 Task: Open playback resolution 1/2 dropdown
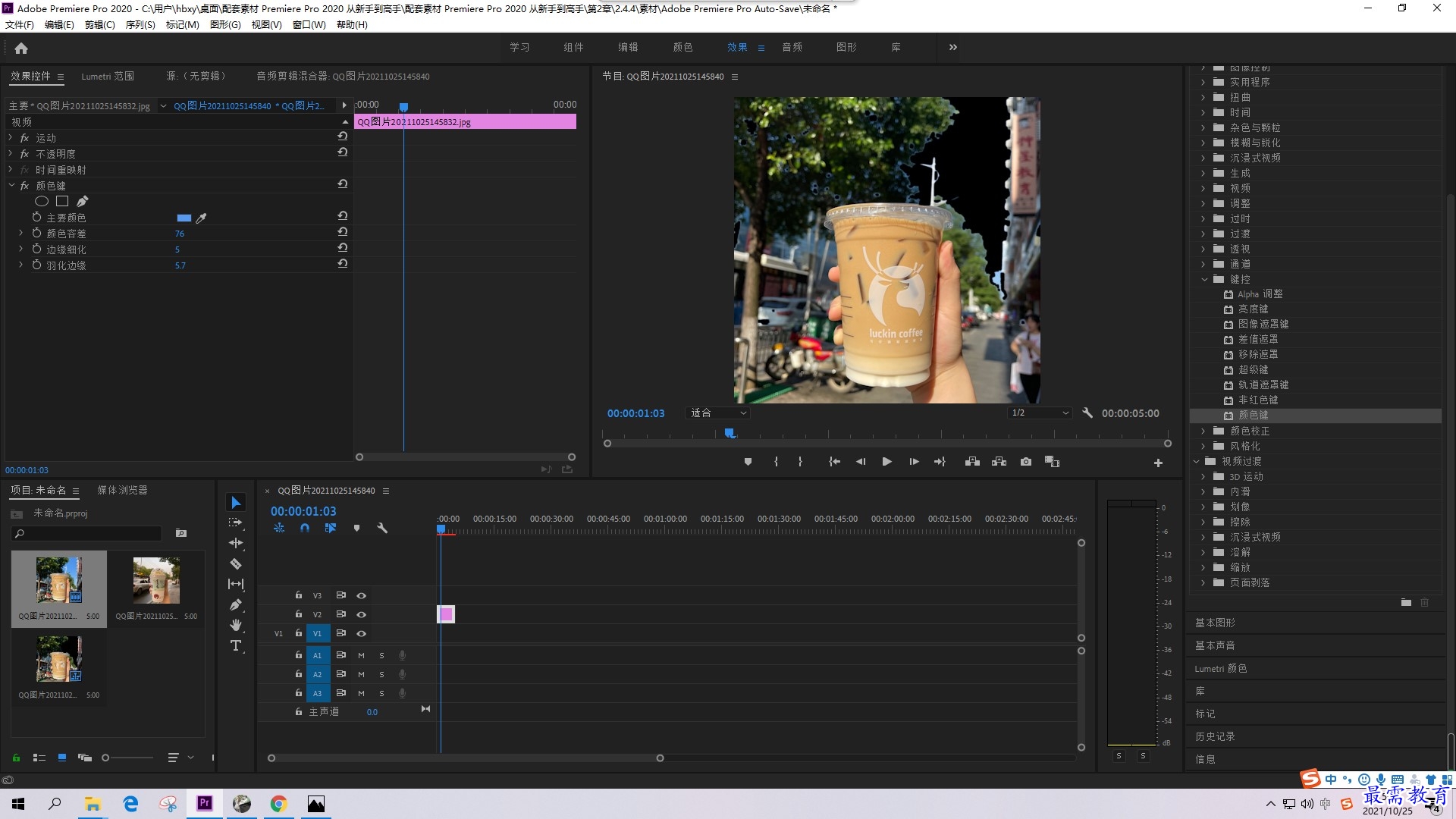tap(1040, 413)
